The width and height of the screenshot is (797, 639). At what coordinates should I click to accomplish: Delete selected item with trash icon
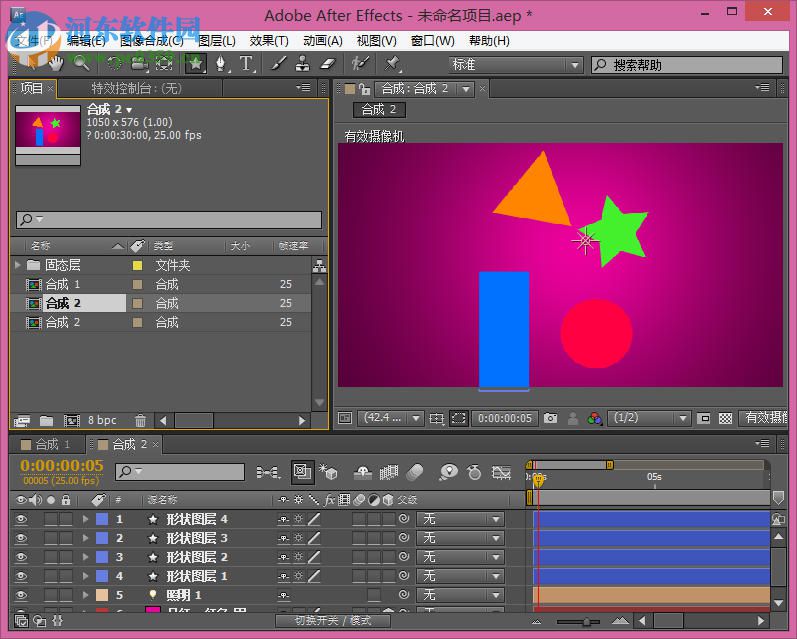click(x=140, y=421)
